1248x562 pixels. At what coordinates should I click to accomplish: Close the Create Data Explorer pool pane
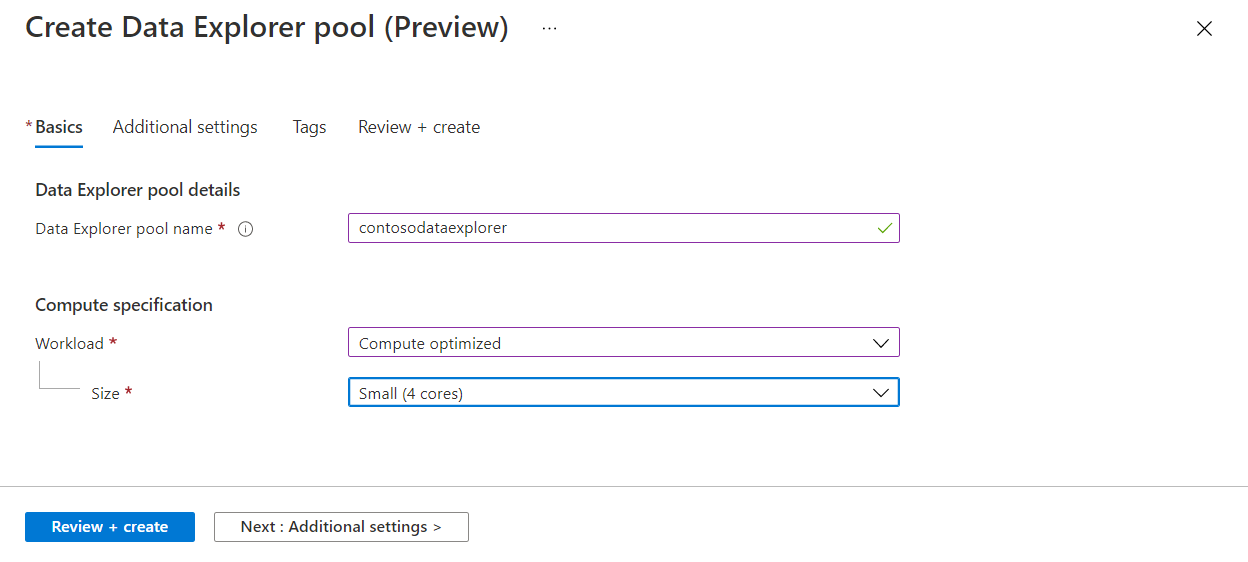tap(1204, 29)
